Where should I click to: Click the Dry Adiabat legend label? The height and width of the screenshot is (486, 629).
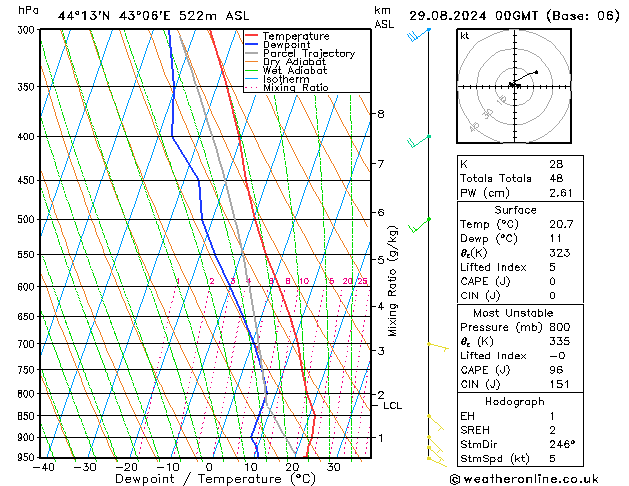click(294, 62)
